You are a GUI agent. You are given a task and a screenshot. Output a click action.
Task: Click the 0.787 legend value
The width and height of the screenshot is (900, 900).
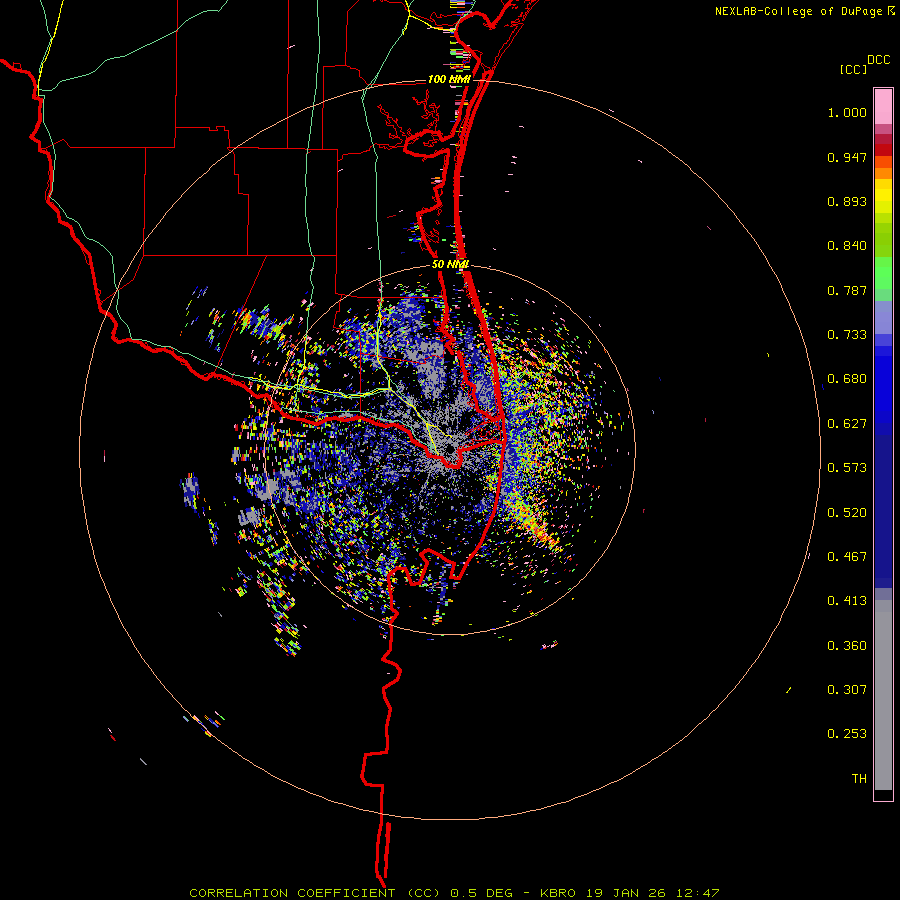tap(847, 290)
